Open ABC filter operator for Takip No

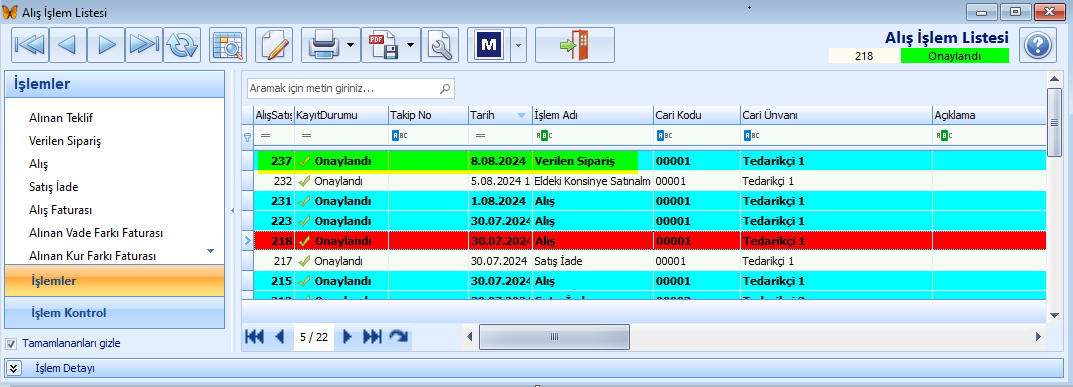pyautogui.click(x=400, y=135)
